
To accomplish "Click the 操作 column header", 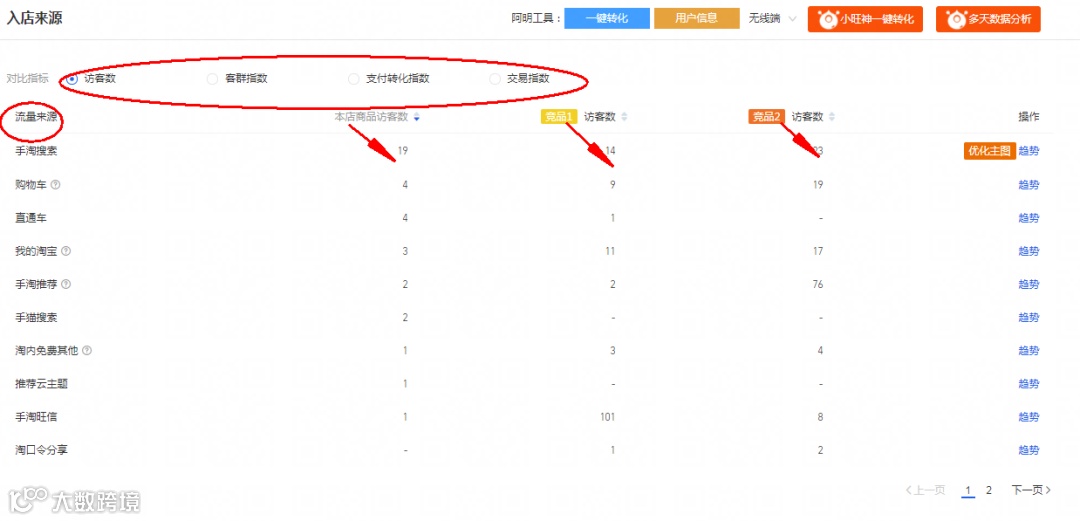I will (1029, 117).
